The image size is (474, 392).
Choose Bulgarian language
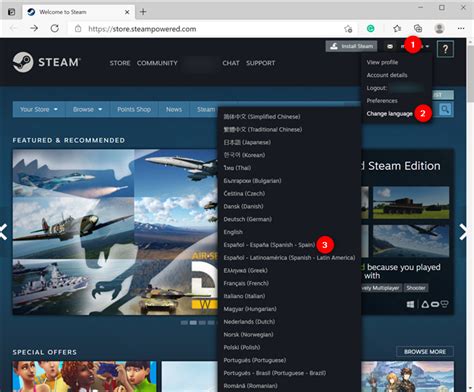click(252, 181)
